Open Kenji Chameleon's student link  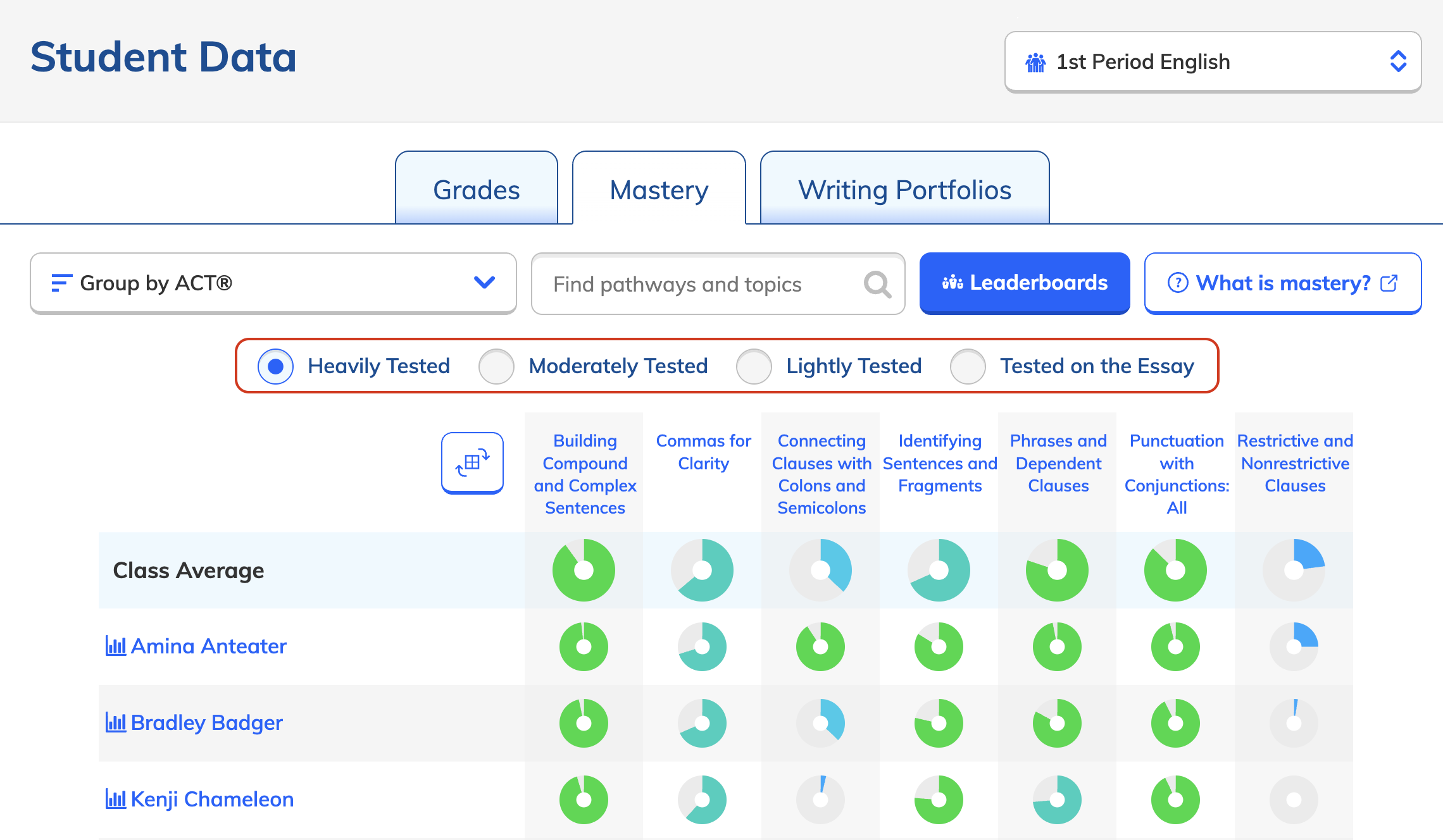[212, 799]
